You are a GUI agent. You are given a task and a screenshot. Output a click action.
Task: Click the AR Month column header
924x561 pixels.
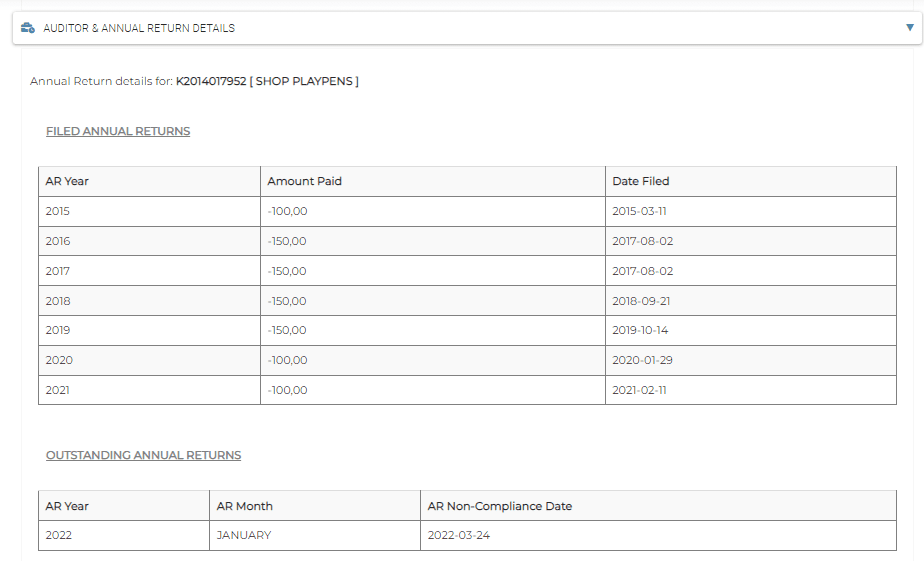click(244, 506)
